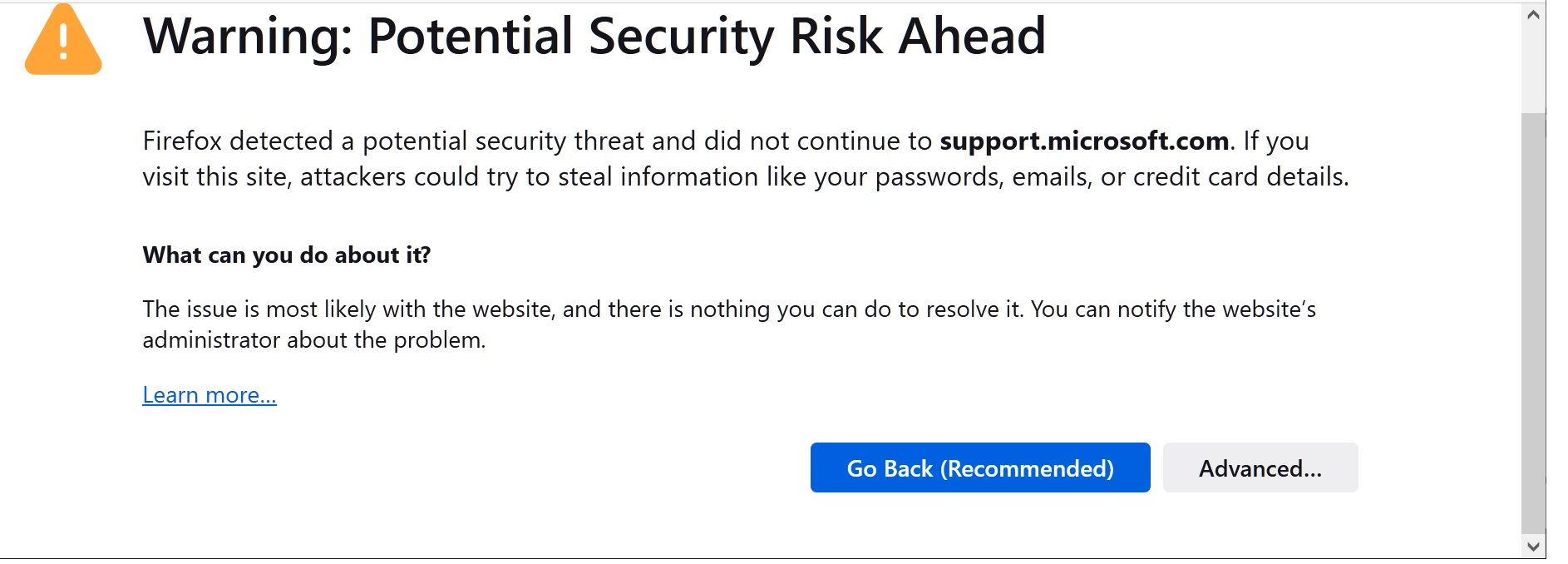Screen dimensions: 1568x564
Task: Open the Advanced… options button
Action: (x=1260, y=468)
